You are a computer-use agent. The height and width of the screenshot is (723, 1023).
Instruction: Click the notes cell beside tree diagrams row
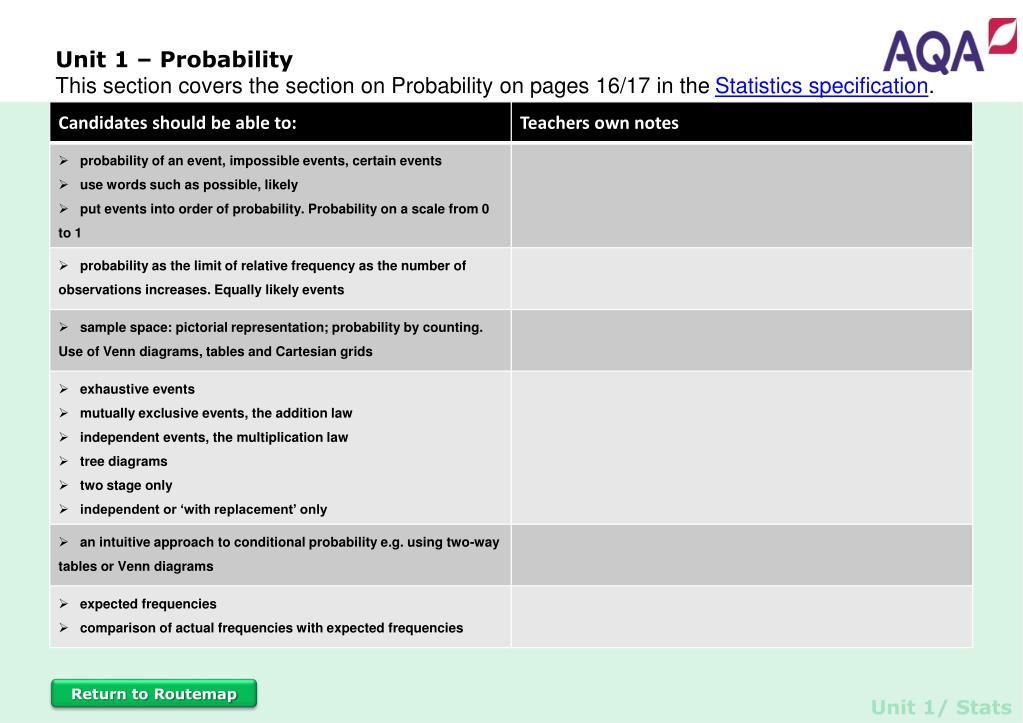[x=742, y=448]
